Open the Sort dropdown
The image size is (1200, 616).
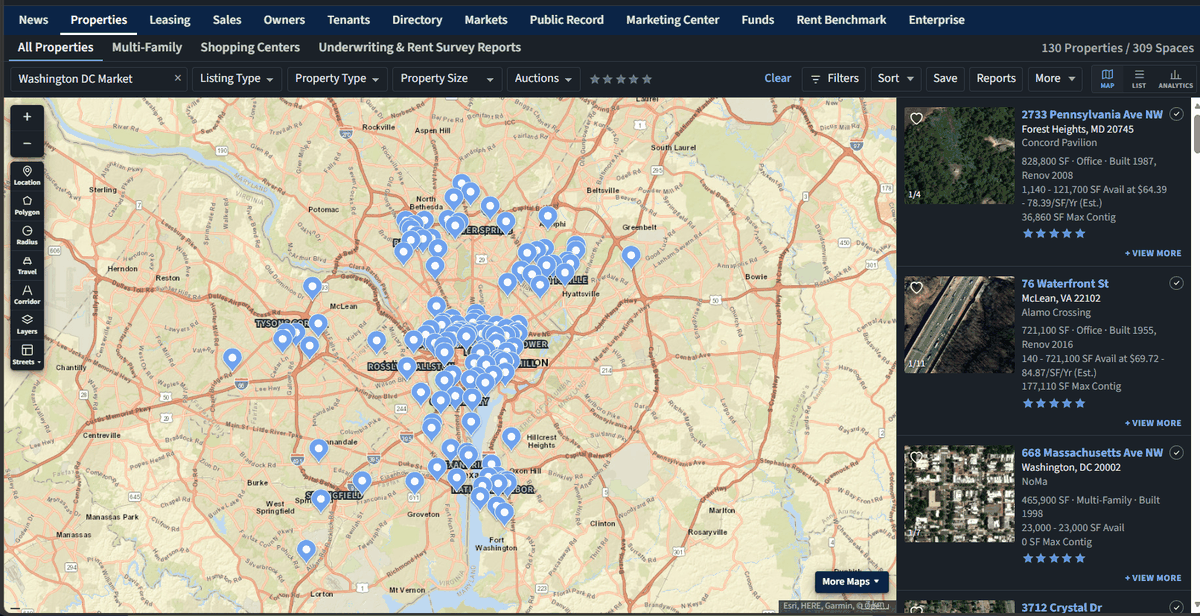(x=897, y=78)
